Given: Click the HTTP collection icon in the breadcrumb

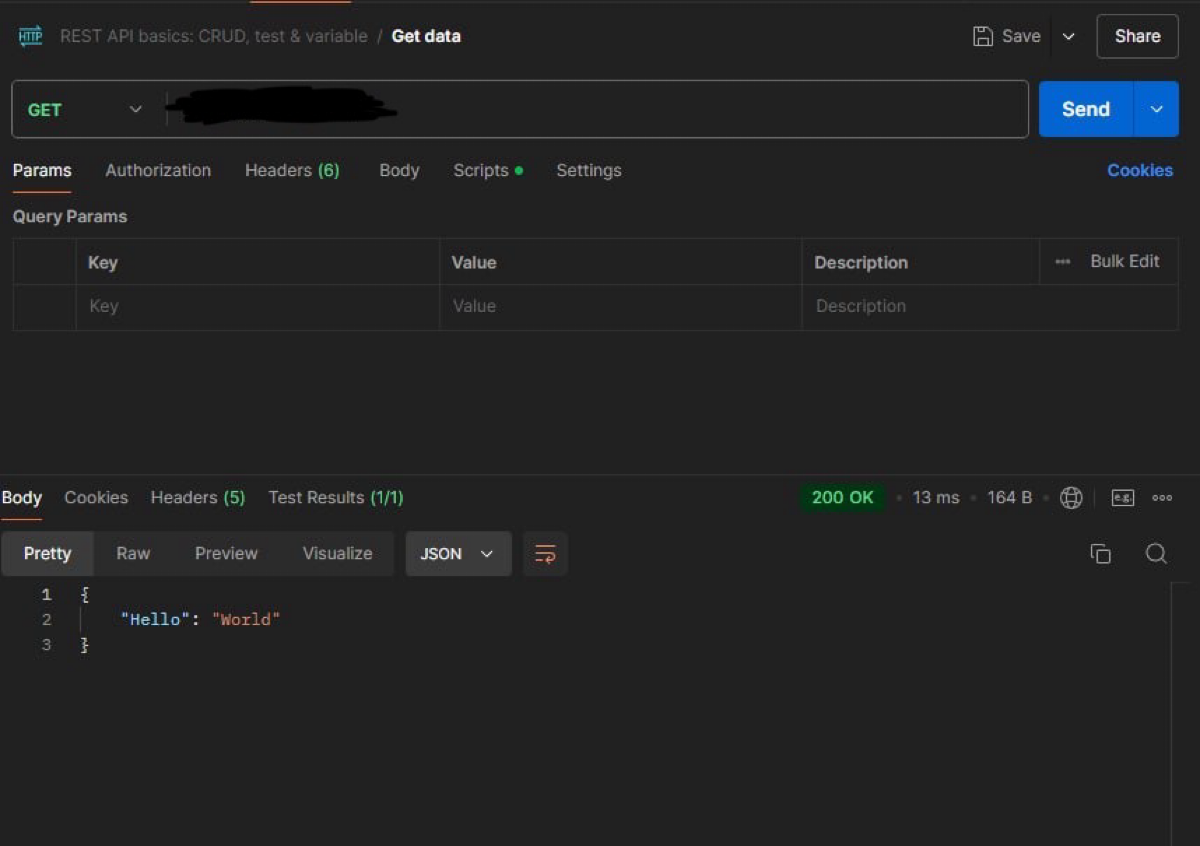Looking at the screenshot, I should click(30, 36).
